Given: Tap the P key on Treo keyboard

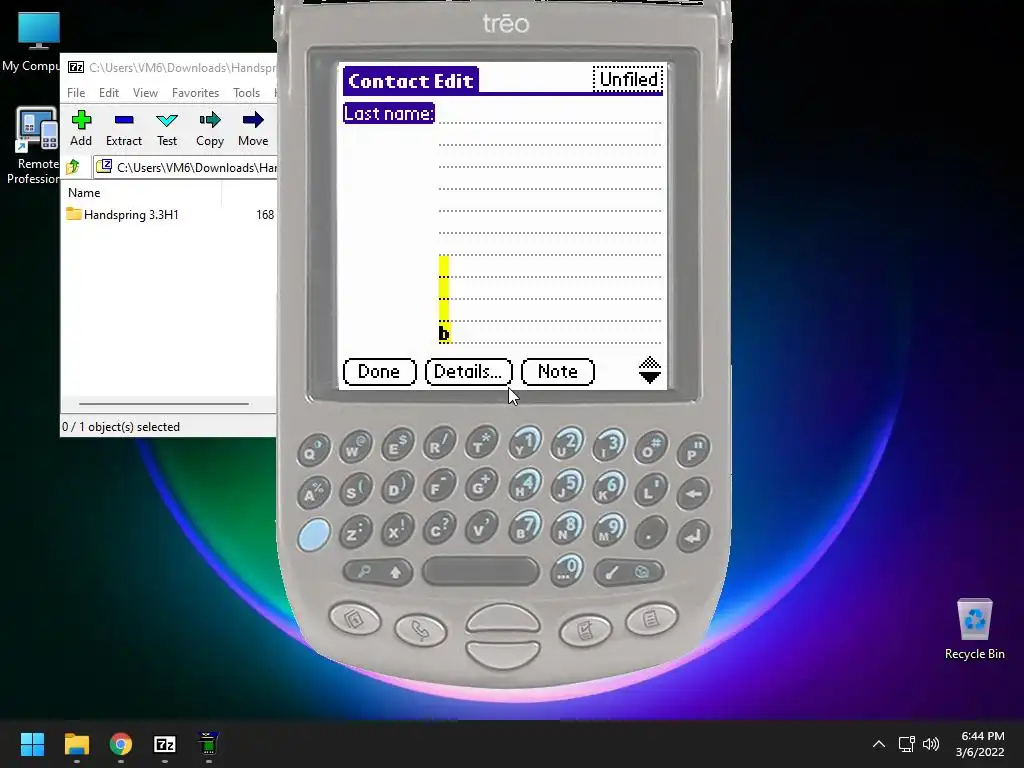Looking at the screenshot, I should pyautogui.click(x=693, y=449).
